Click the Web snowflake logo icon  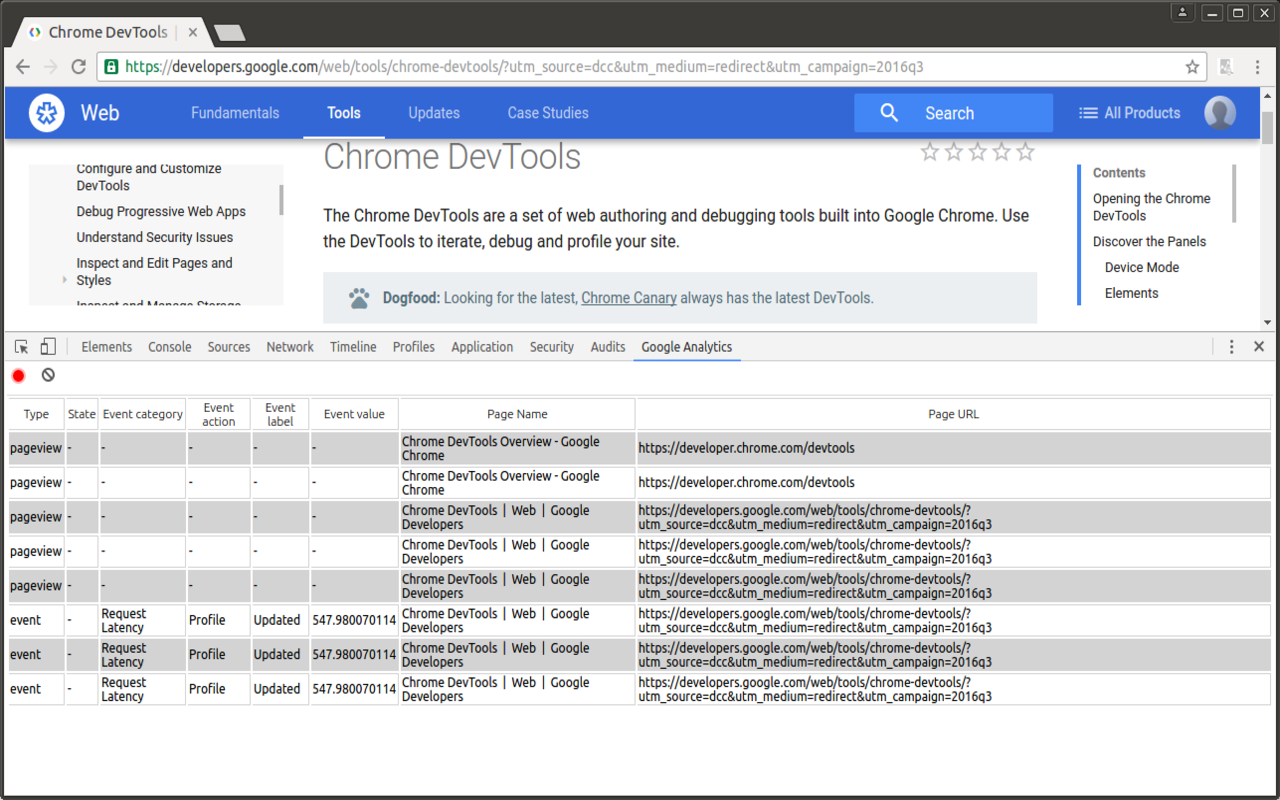[46, 113]
